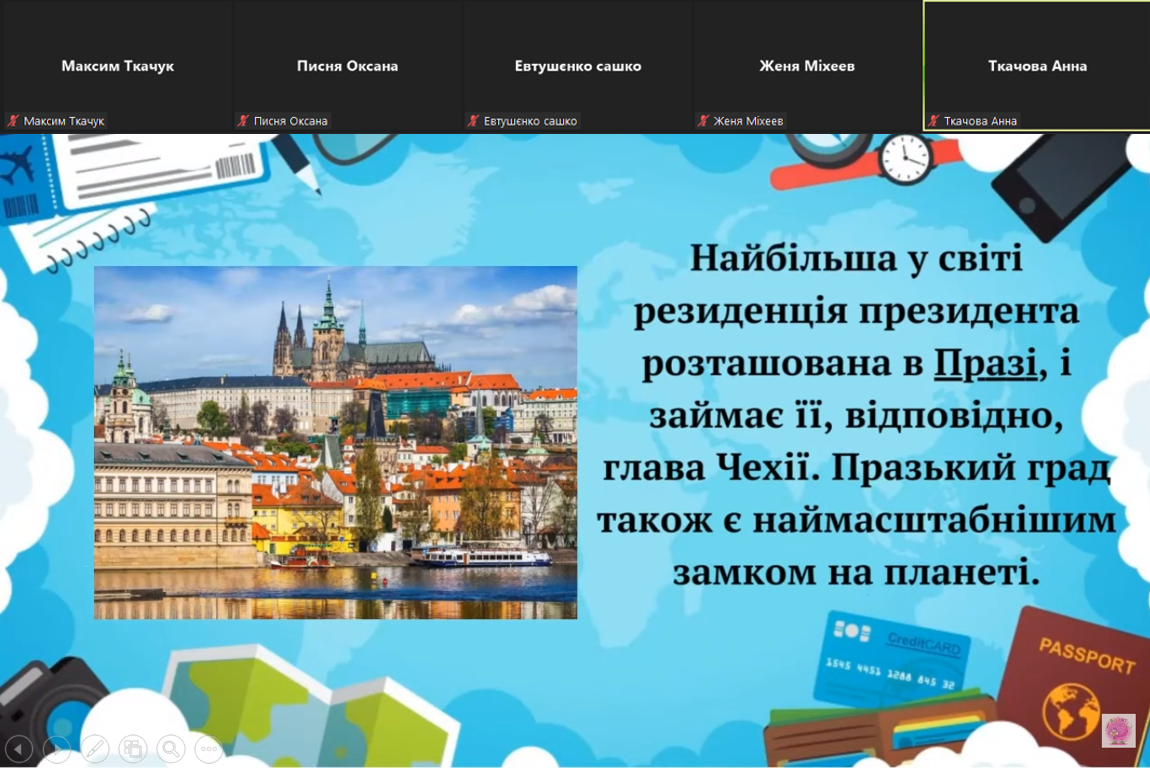1150x768 pixels.
Task: Select the Максим Ткачук participant tile
Action: pos(115,66)
